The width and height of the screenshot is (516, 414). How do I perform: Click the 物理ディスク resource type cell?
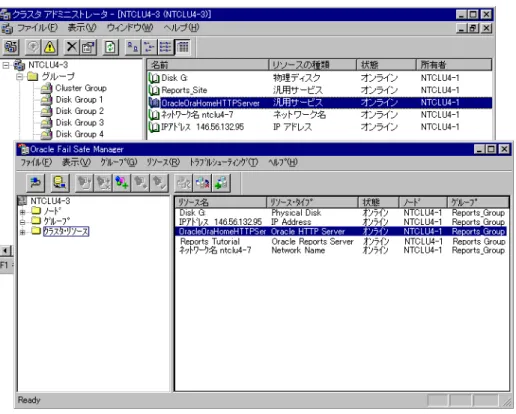tap(297, 78)
